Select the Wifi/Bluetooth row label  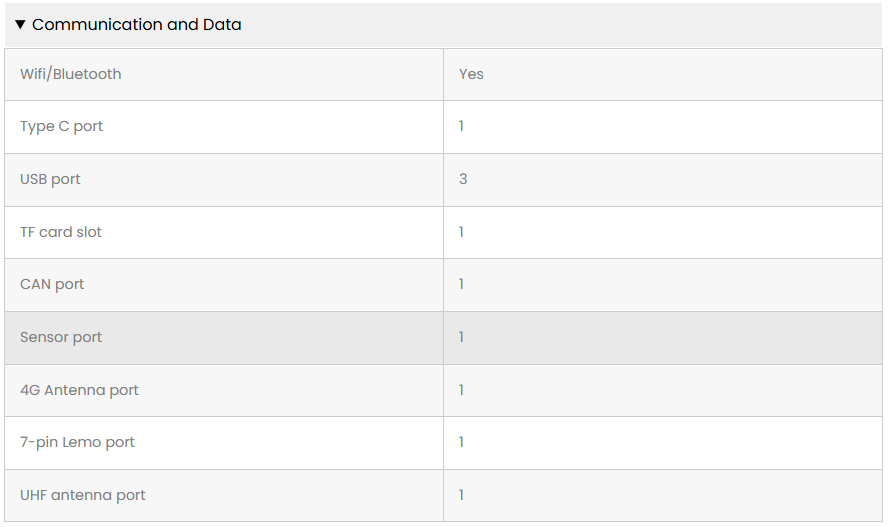(x=71, y=74)
